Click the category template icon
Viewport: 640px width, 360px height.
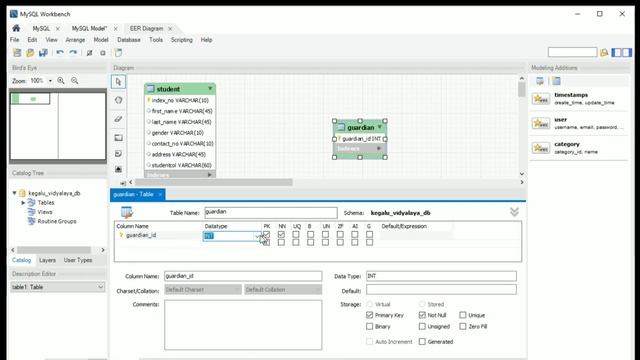click(x=541, y=148)
